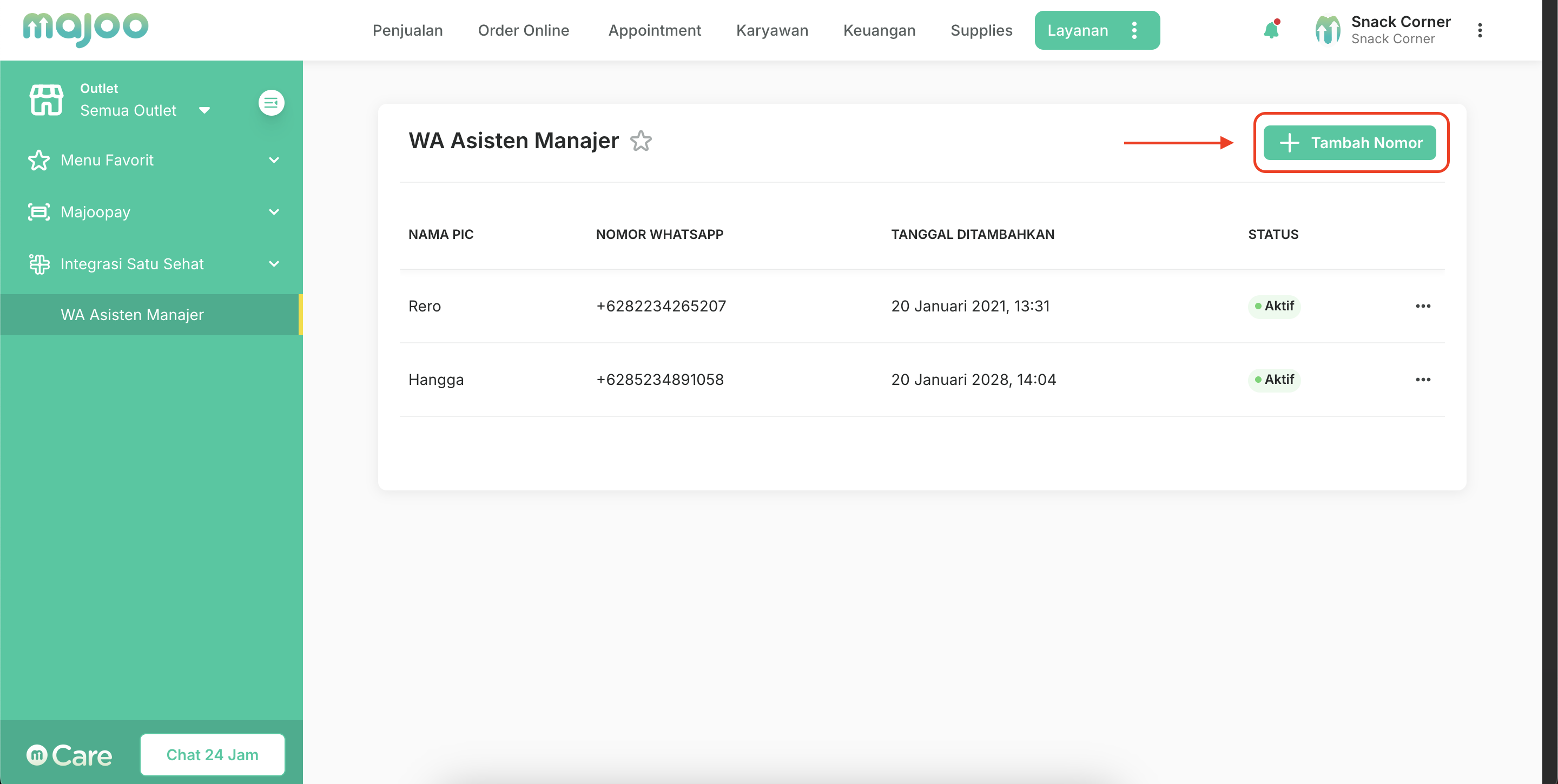Click the Aktif status badge for Rero
This screenshot has width=1558, height=784.
click(1274, 306)
